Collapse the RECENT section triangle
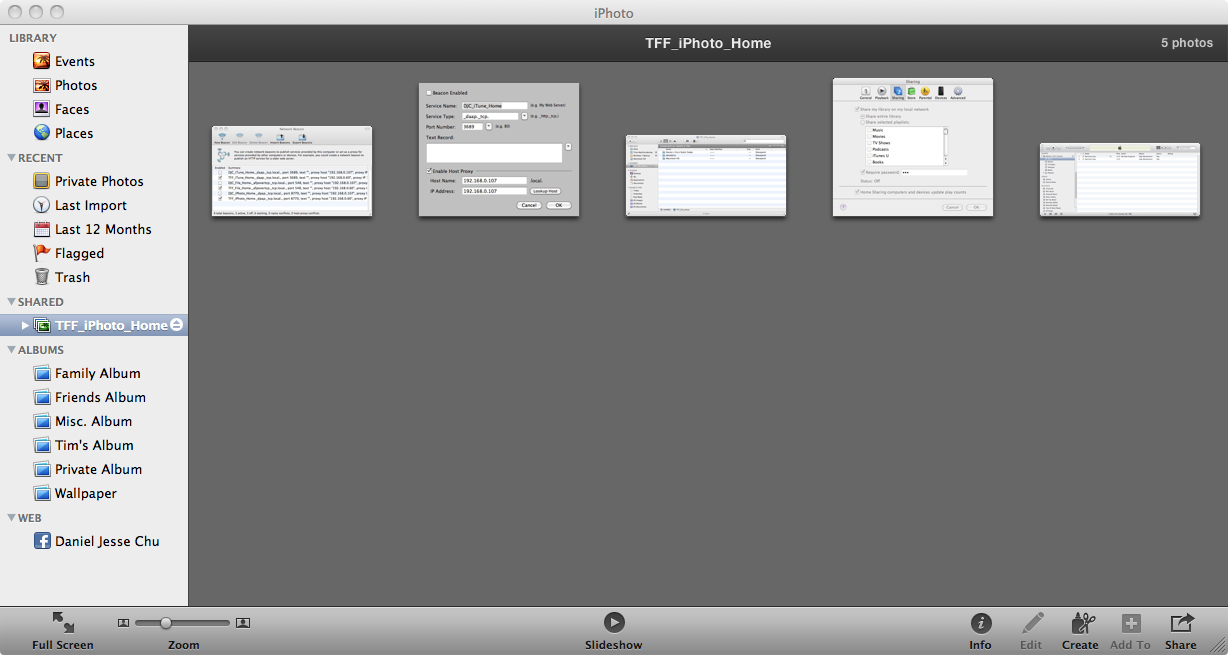1228x655 pixels. pos(11,158)
